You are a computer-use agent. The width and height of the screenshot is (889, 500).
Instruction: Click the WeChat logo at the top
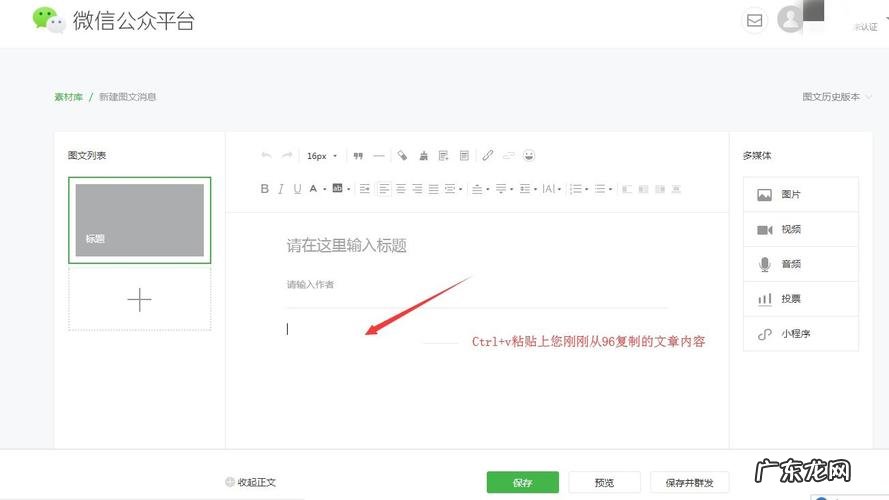click(x=49, y=20)
